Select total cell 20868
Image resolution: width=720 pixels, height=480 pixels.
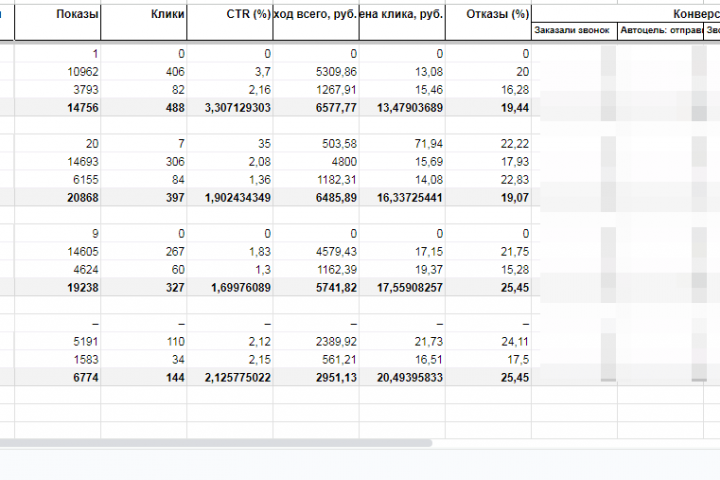point(57,198)
